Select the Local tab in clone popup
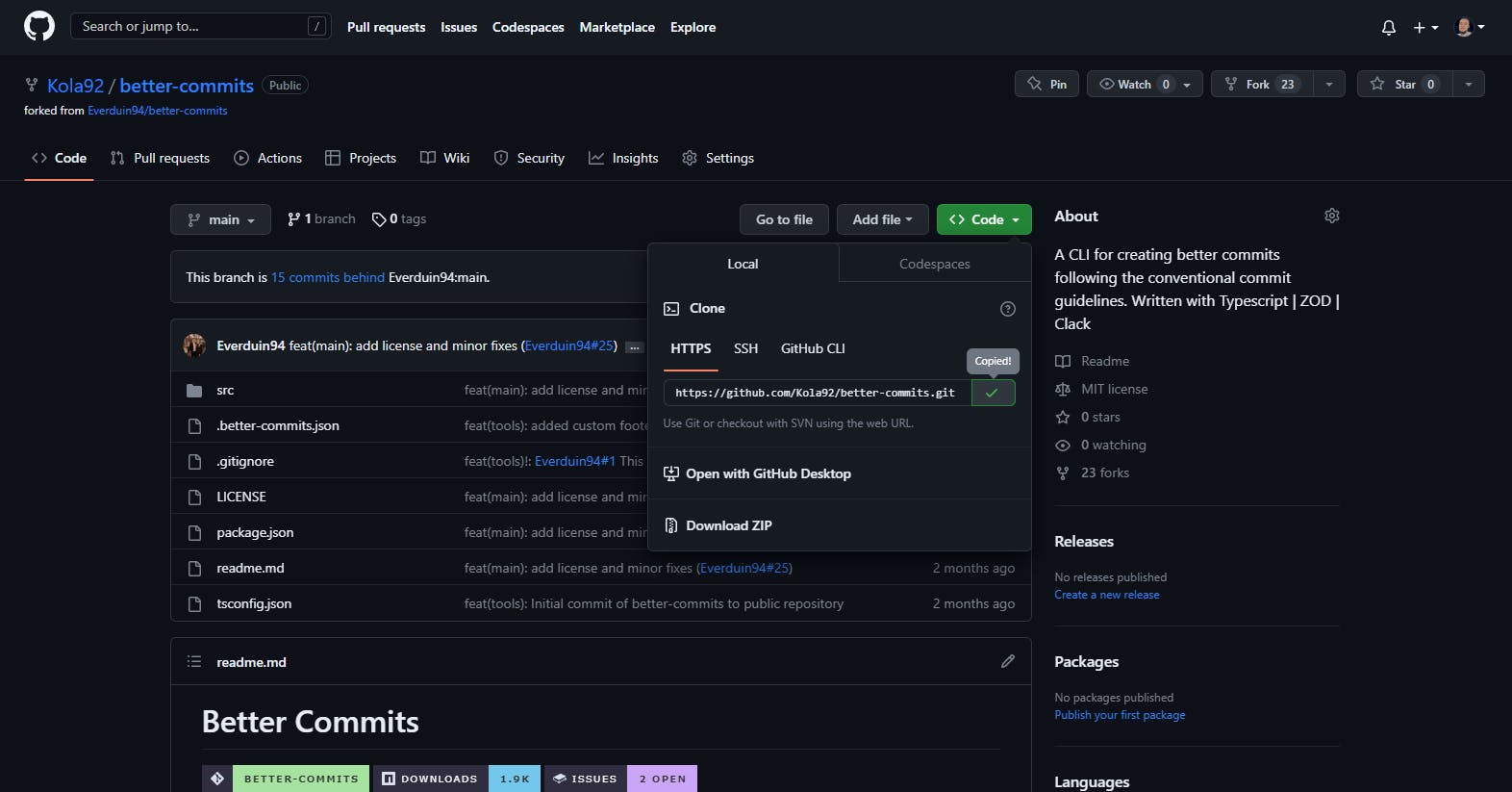Screen dimensions: 1512x792 (x=743, y=264)
